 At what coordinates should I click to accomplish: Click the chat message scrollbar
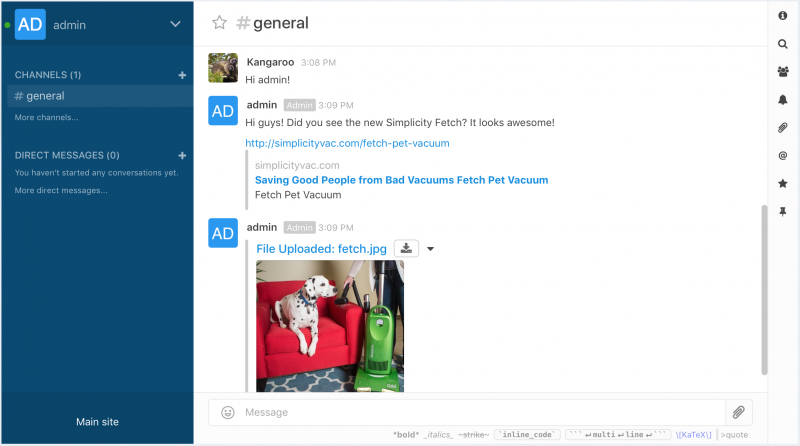(x=764, y=290)
